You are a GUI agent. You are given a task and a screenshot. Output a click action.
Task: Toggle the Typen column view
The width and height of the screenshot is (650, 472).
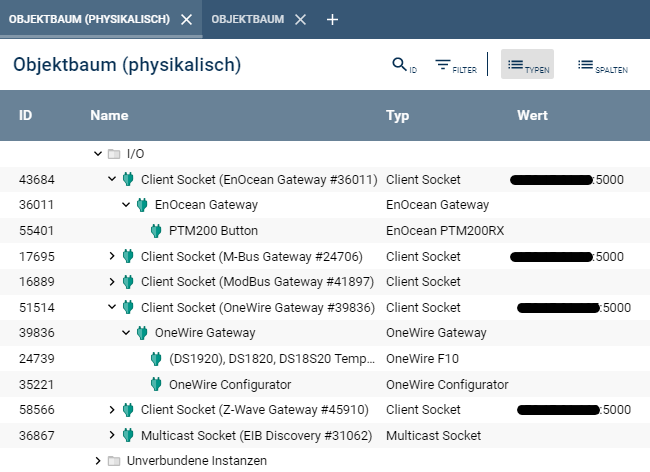[x=527, y=66]
